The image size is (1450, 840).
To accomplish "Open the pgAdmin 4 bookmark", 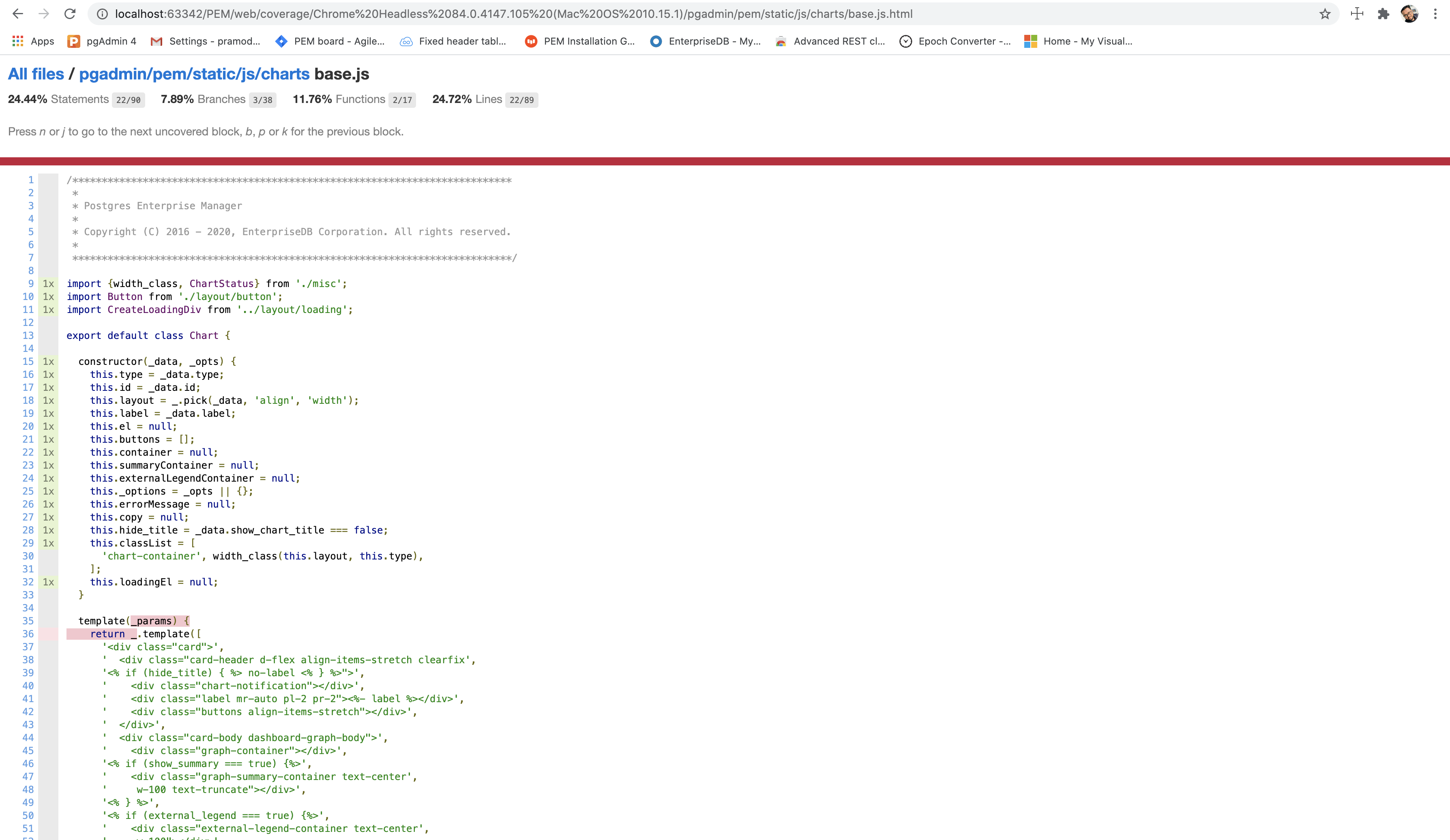I will pos(102,41).
